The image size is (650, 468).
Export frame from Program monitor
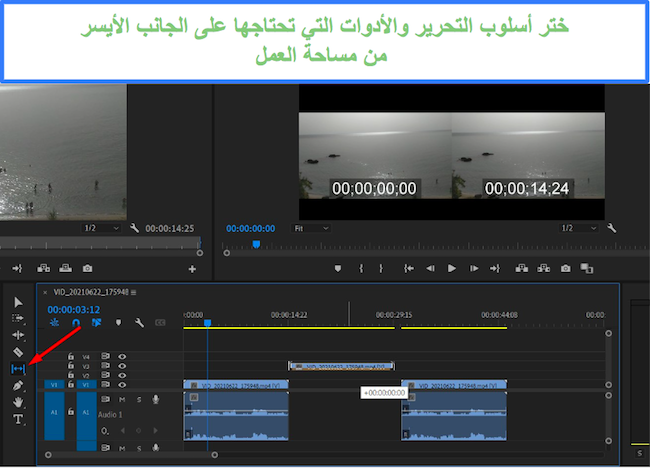[x=565, y=269]
